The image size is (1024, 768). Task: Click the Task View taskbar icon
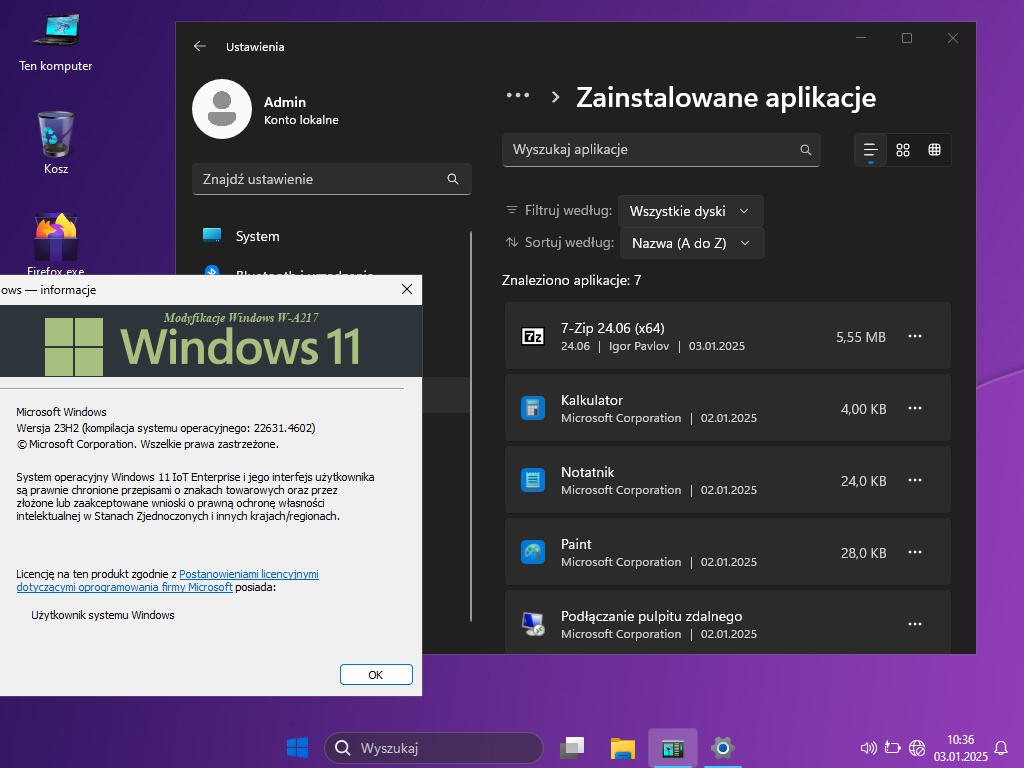tap(572, 748)
